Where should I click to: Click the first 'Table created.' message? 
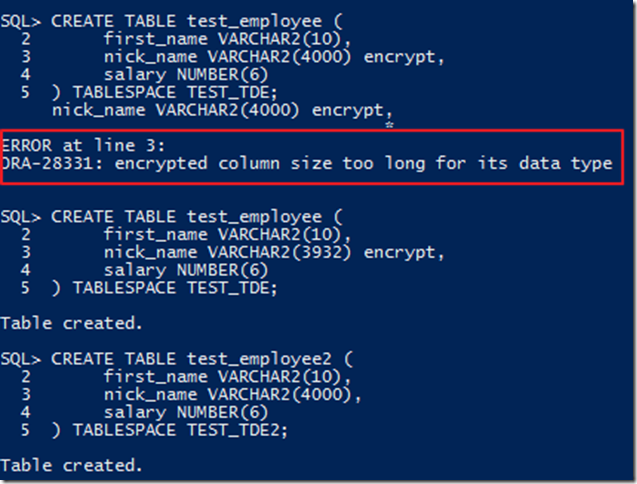click(x=71, y=323)
